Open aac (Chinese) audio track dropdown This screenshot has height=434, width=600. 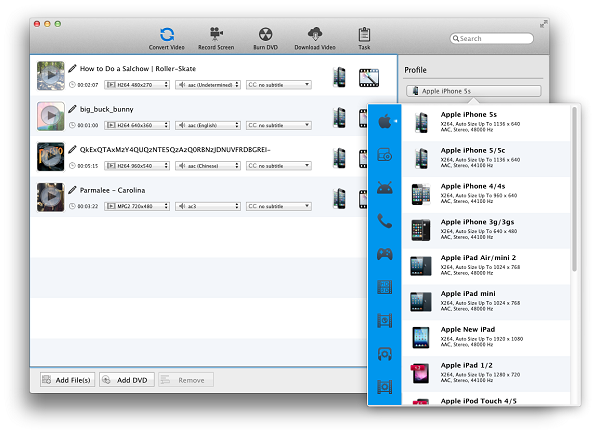point(208,166)
